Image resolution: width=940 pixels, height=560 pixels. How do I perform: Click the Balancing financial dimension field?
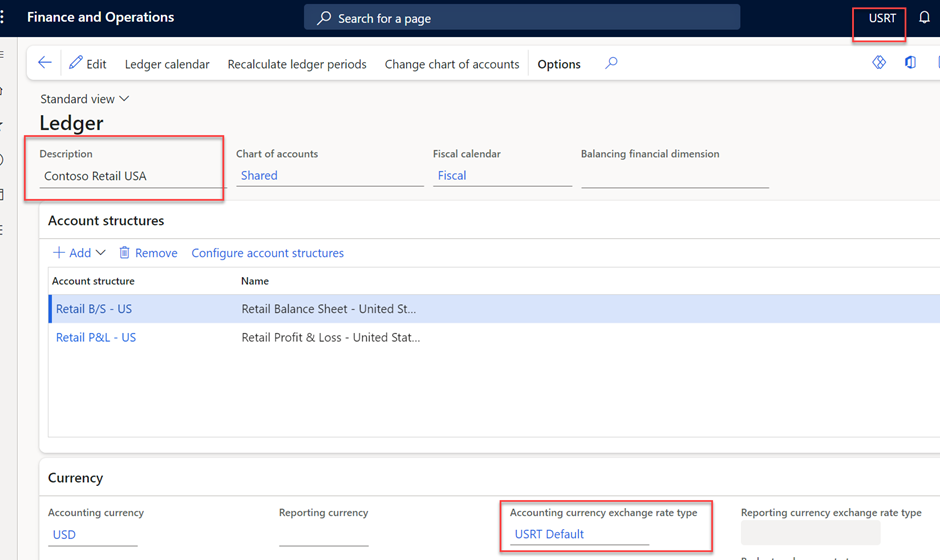click(675, 176)
